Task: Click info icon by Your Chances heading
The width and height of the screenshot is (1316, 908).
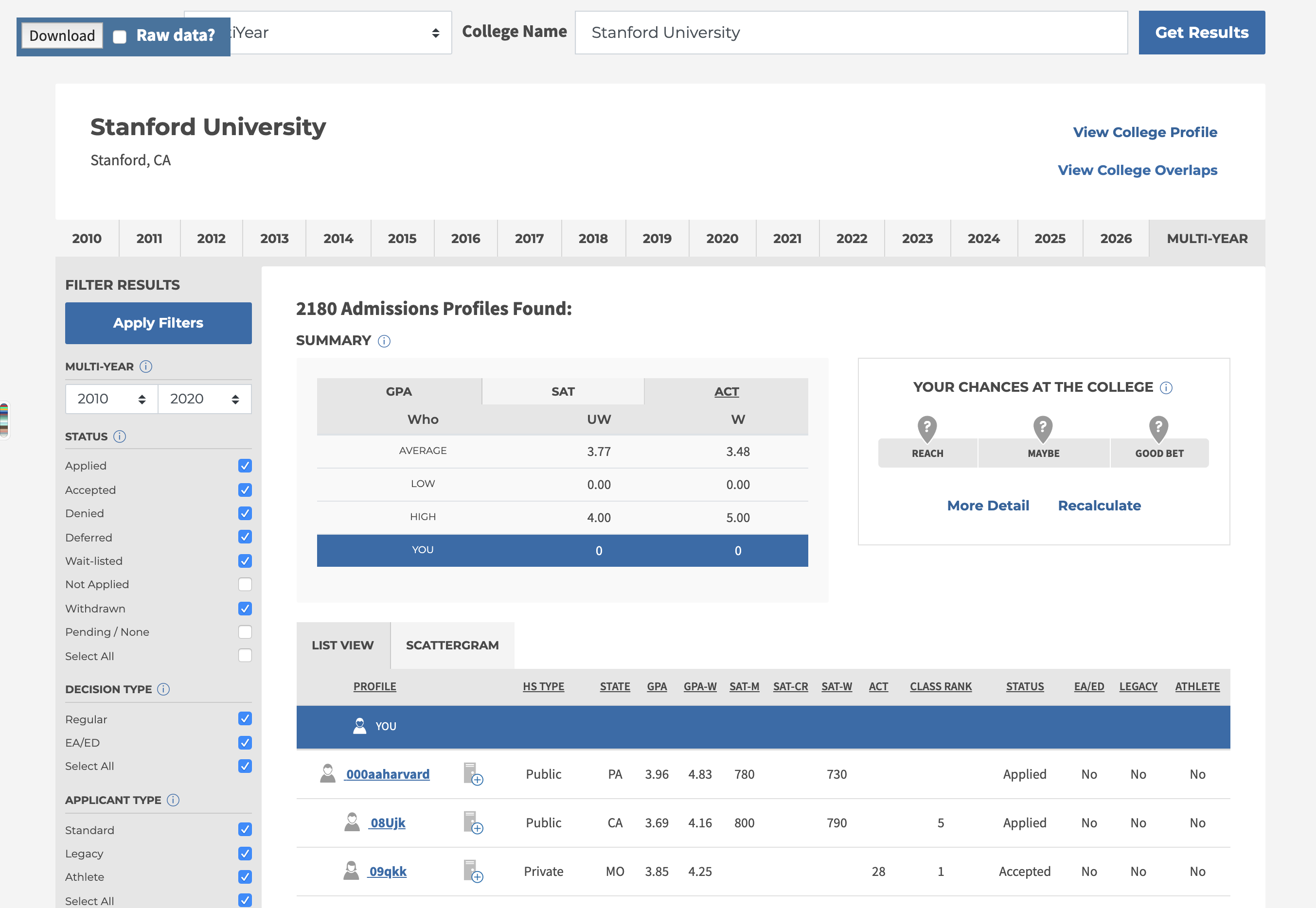Action: point(1166,387)
